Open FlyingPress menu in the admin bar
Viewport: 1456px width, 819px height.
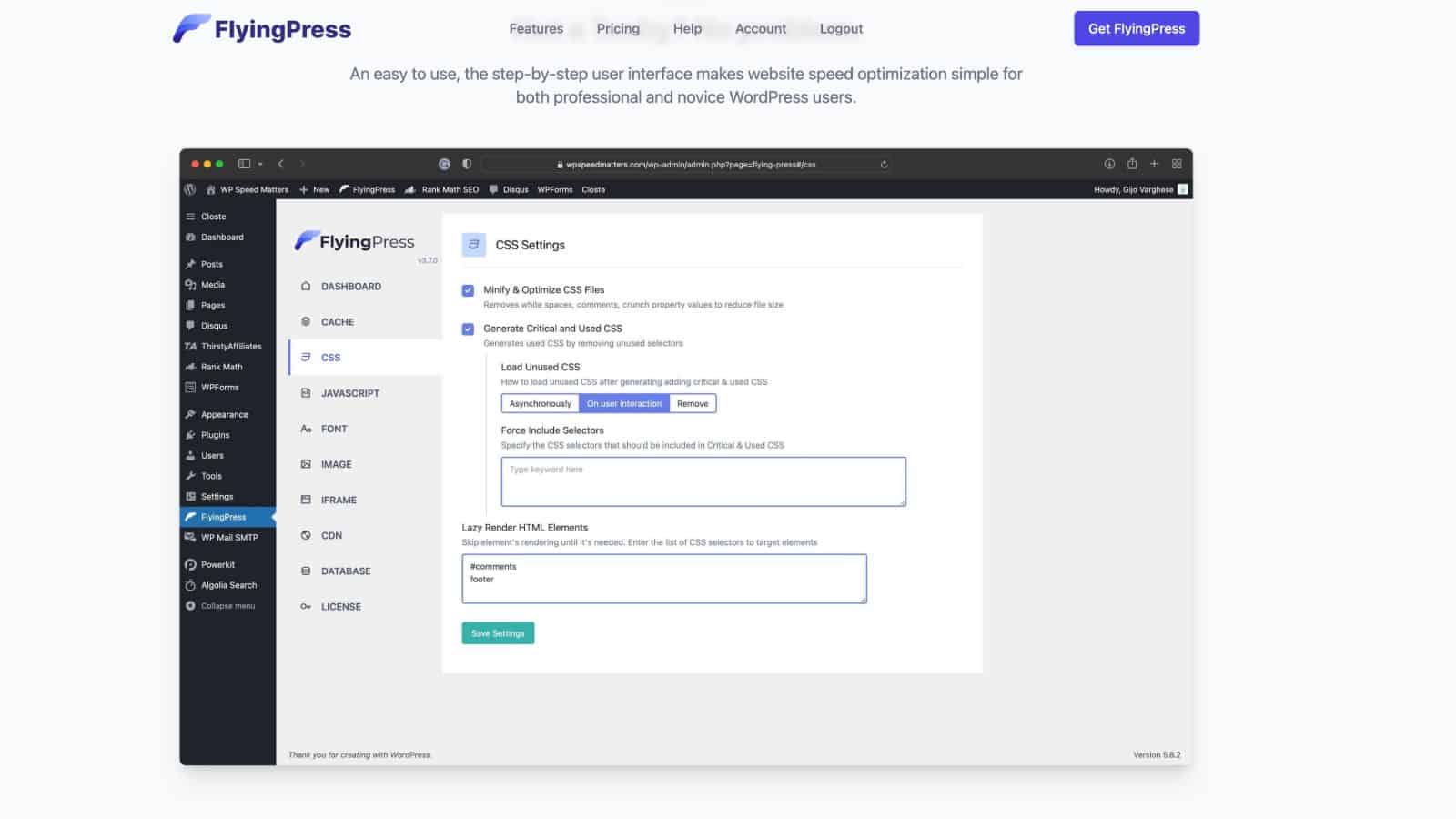tap(368, 189)
